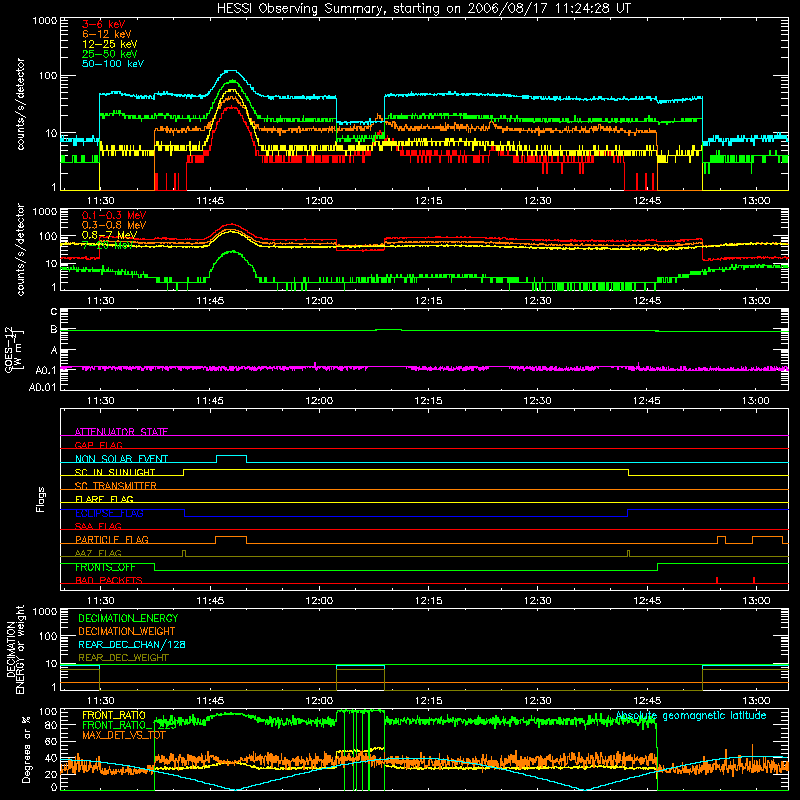
Task: Pick the 'NON_SOLAR_EVENT' flag label
Action: (121, 459)
